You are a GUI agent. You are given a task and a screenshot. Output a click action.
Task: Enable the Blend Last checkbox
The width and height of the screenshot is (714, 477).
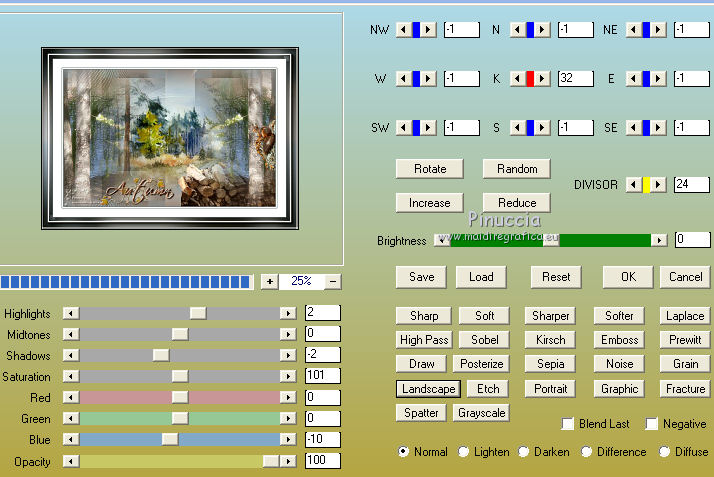(x=567, y=424)
